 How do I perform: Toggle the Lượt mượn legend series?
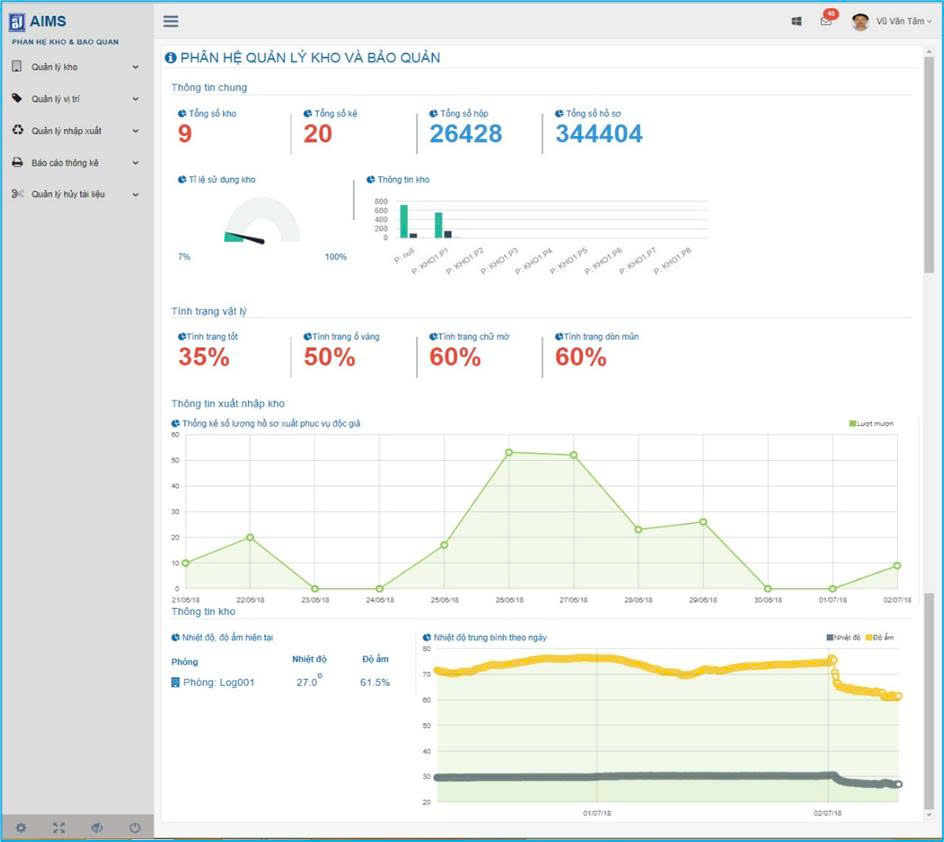(871, 424)
